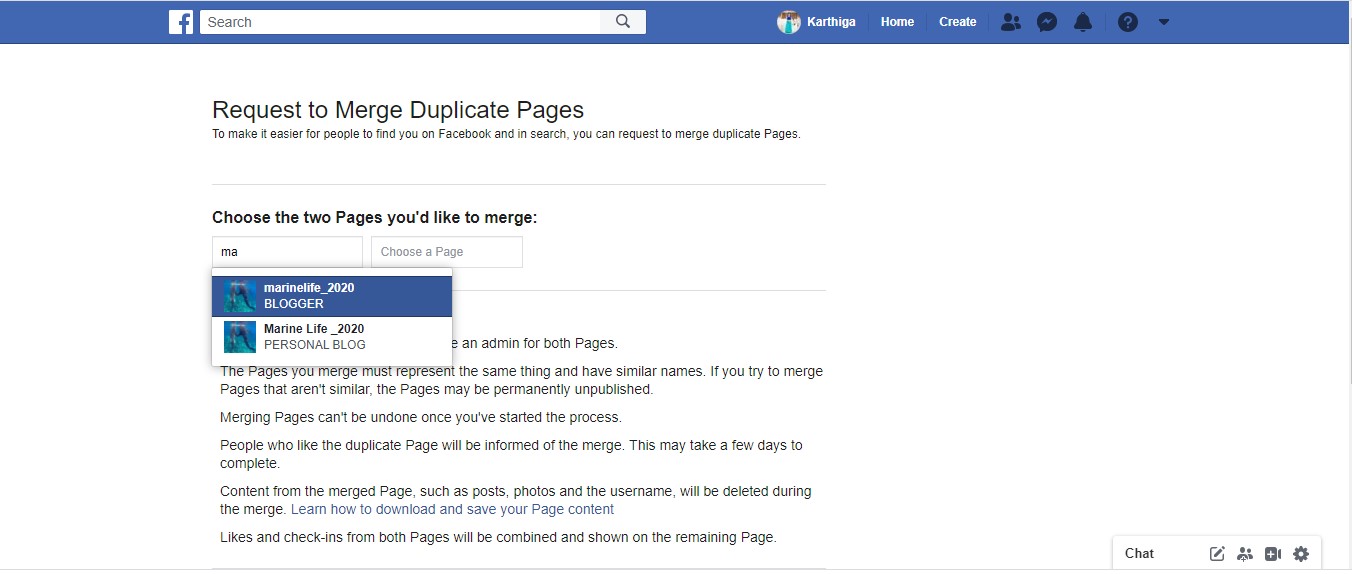
Task: Open Learn how to download Page content link
Action: click(452, 509)
